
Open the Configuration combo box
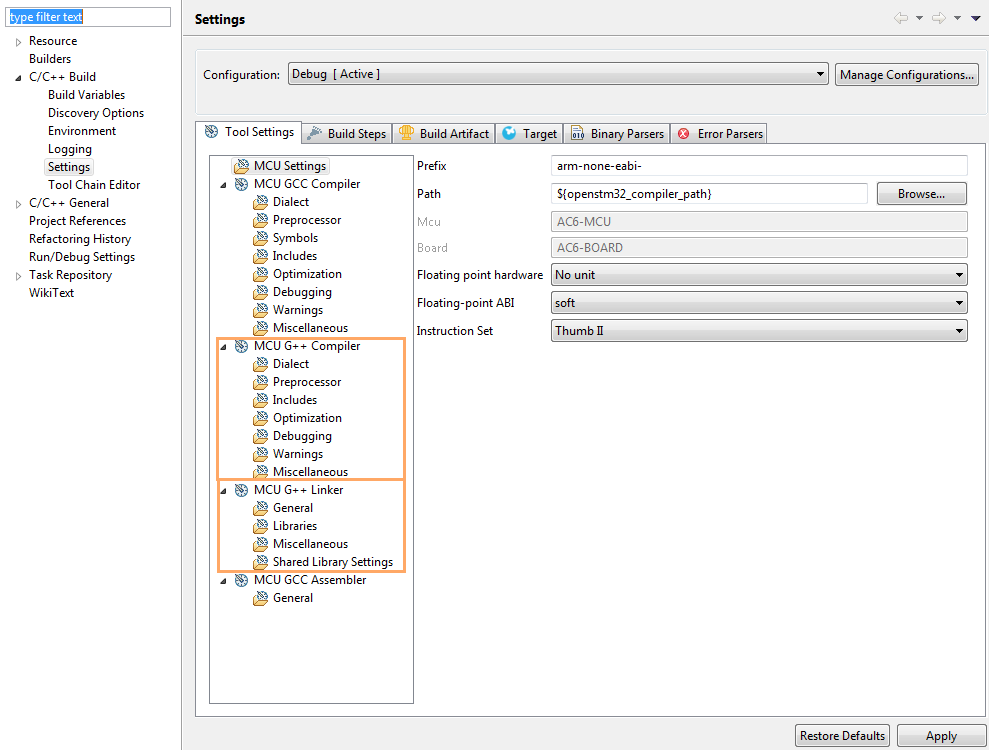click(x=557, y=74)
